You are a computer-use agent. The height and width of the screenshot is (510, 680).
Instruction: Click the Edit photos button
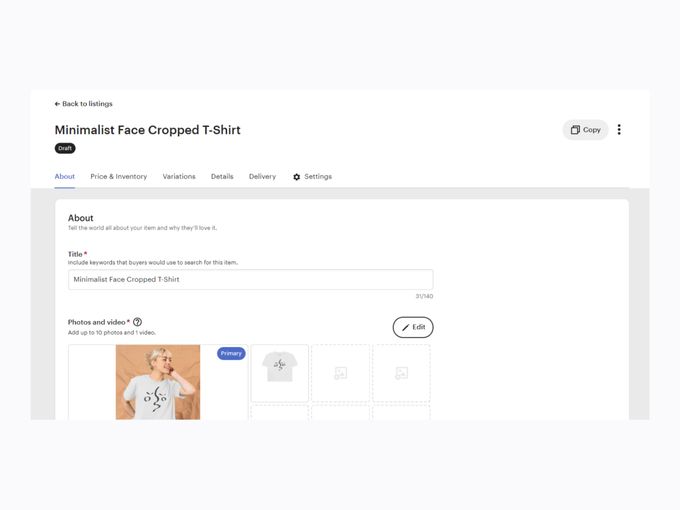413,327
